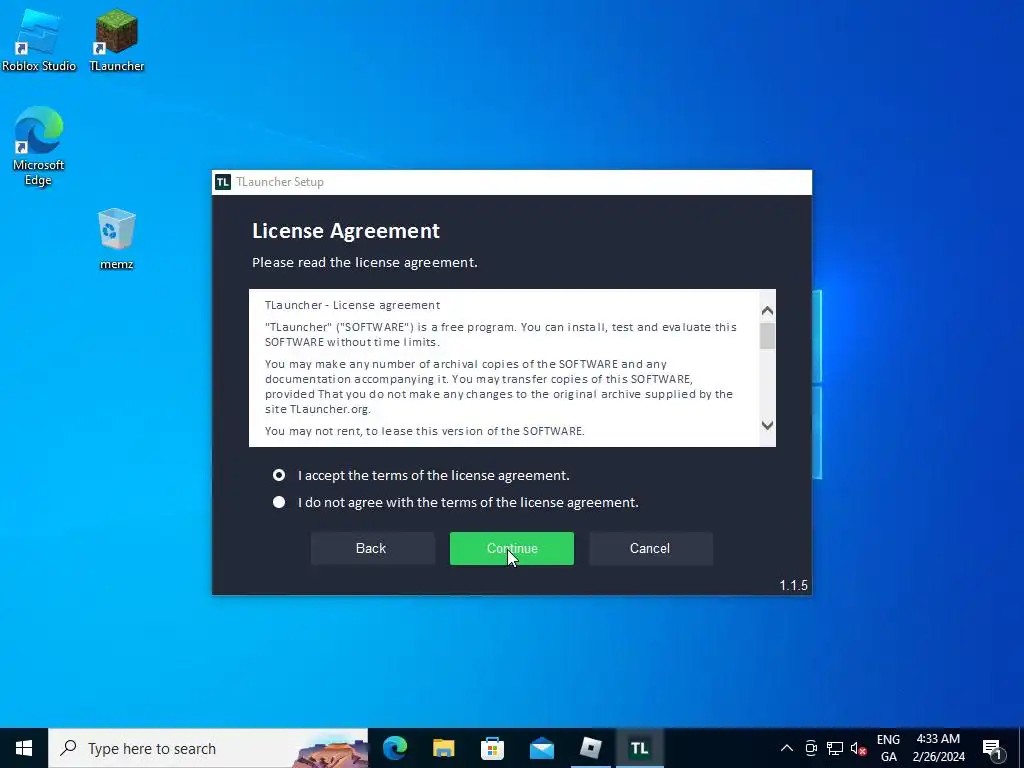Open the clock showing 4:33 AM
The width and height of the screenshot is (1024, 768).
(938, 748)
